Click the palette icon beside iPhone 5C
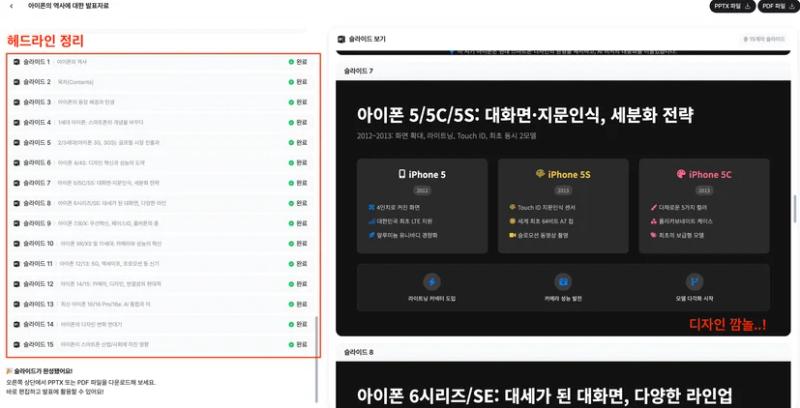The height and width of the screenshot is (408, 800). (x=681, y=174)
